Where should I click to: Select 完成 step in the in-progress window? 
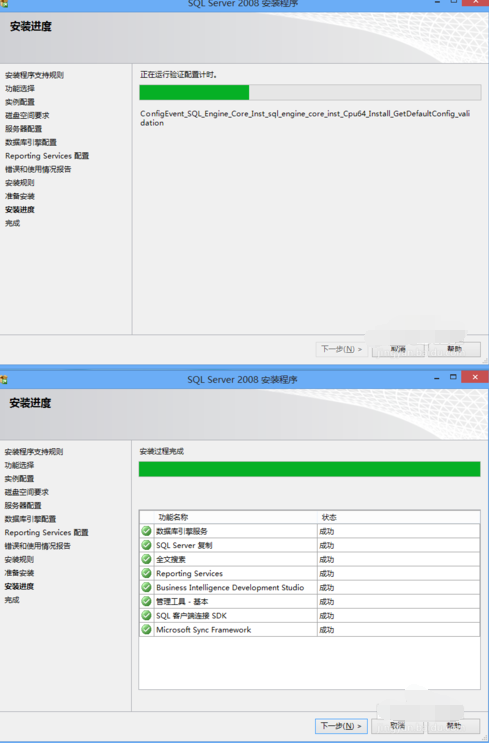coord(12,223)
